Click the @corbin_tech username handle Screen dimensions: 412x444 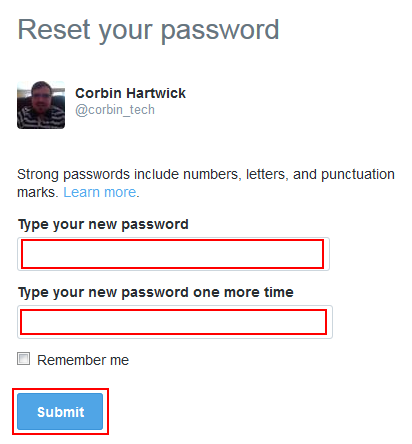point(115,110)
